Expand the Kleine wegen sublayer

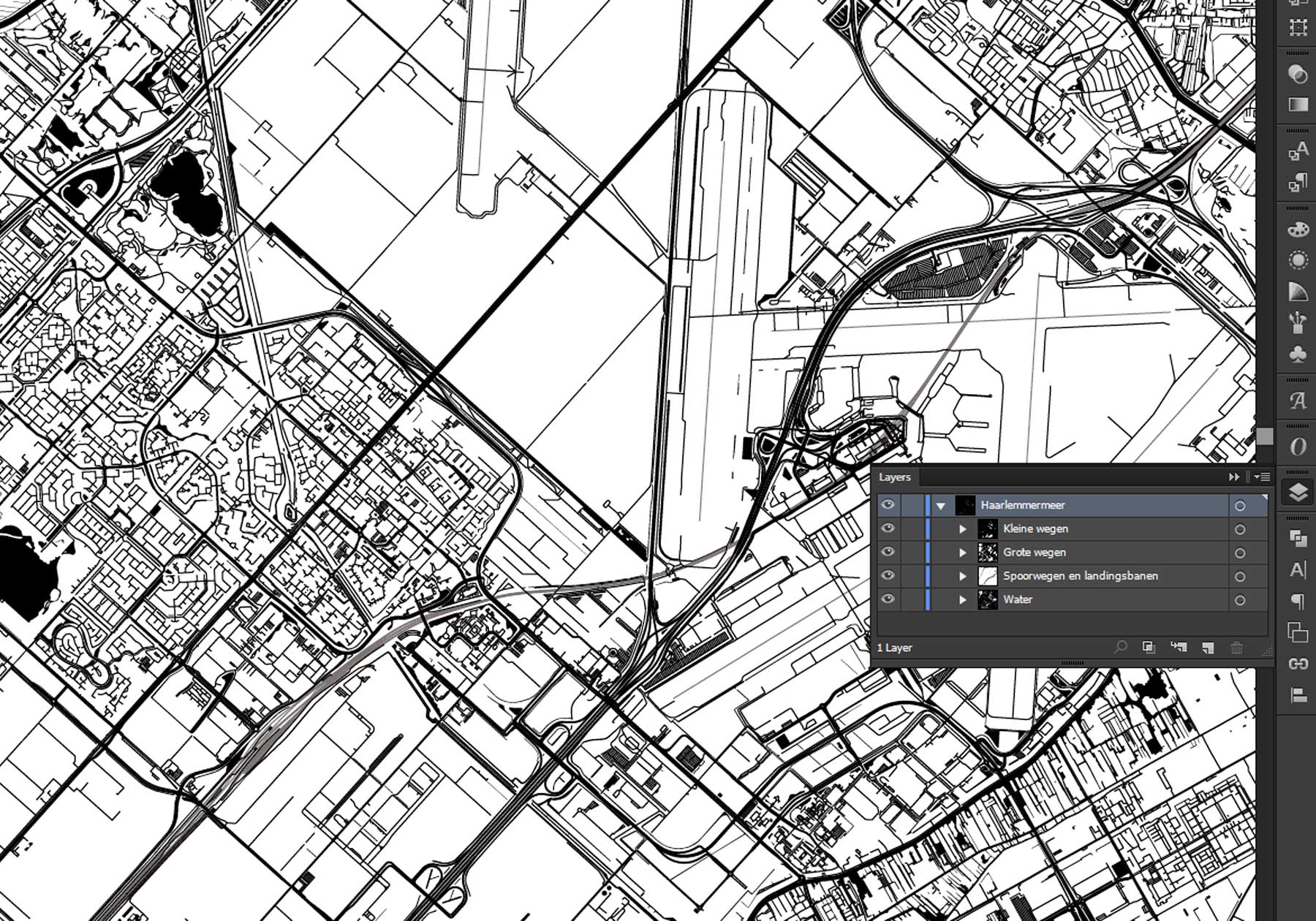(x=963, y=529)
